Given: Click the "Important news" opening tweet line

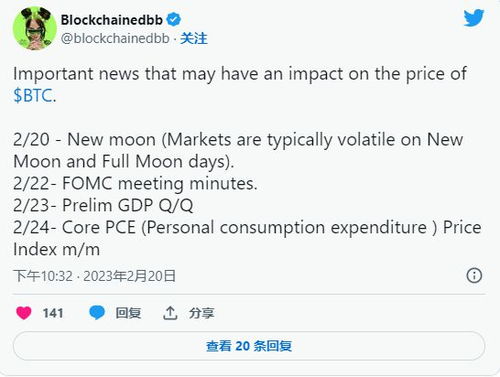Looking at the screenshot, I should [240, 74].
